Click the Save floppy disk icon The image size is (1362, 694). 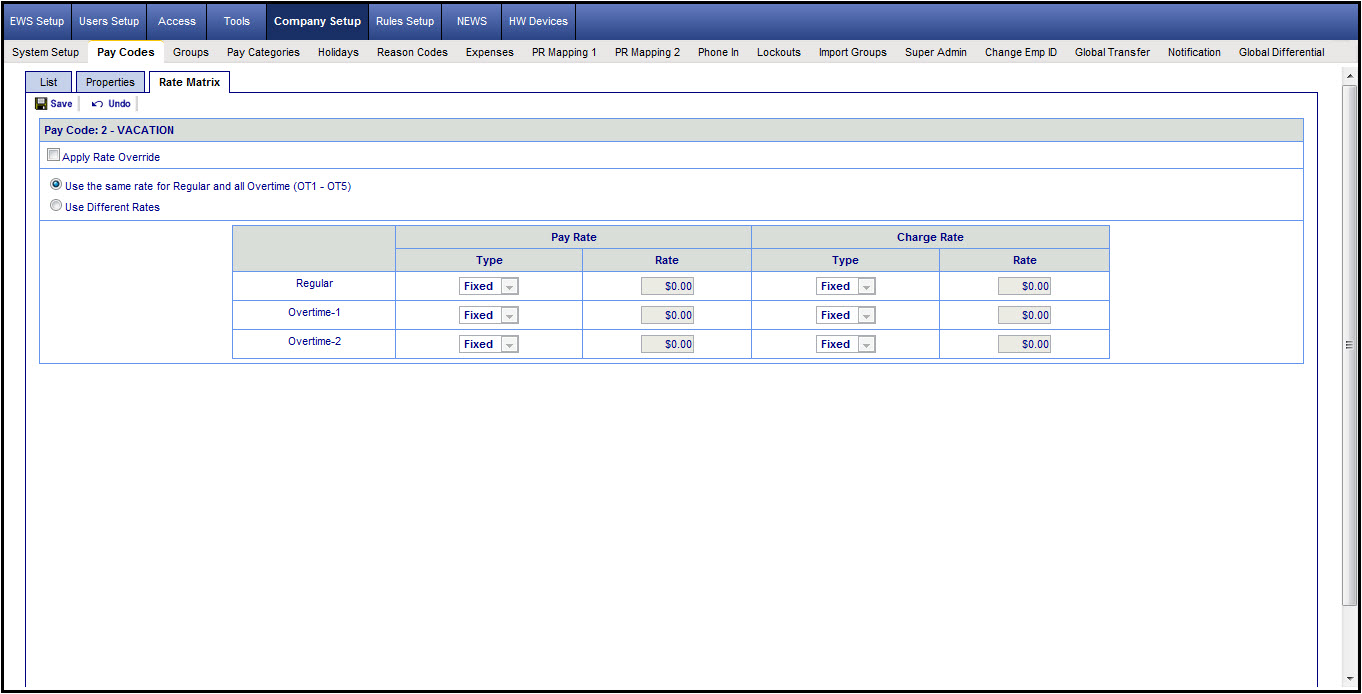tap(41, 104)
